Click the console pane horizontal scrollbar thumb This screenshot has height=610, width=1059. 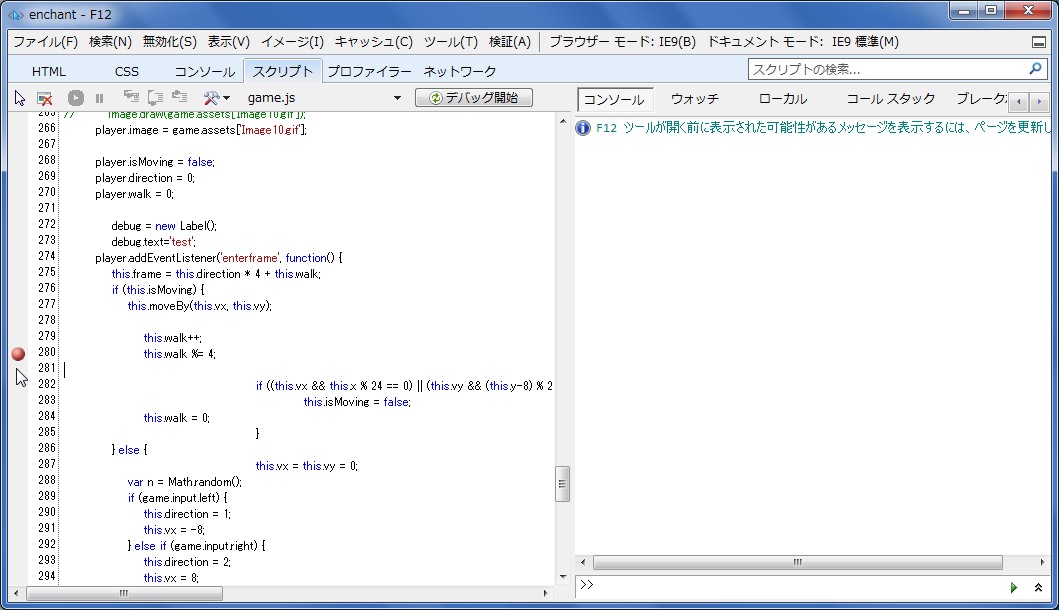click(798, 562)
